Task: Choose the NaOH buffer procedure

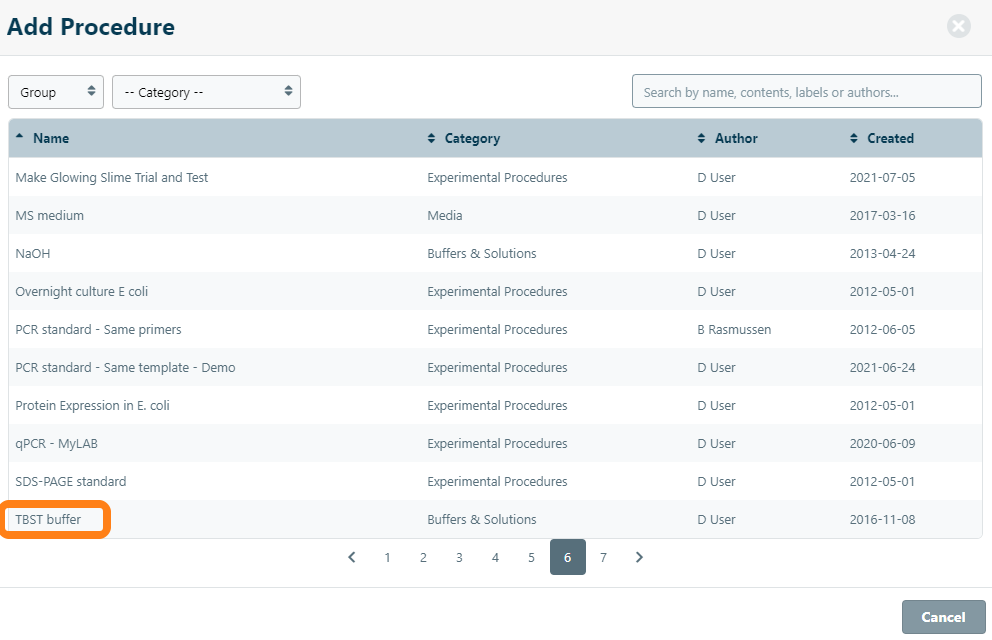Action: [32, 253]
